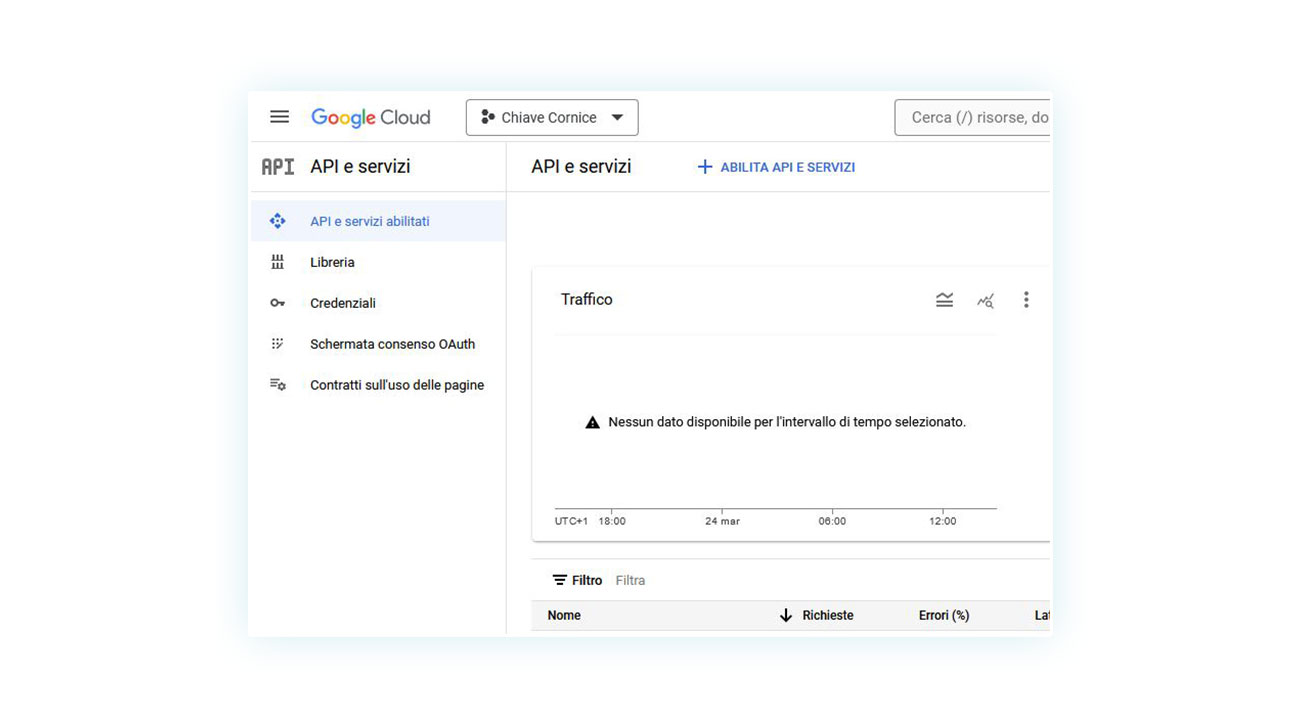
Task: Click the API e servizi sidebar heading
Action: point(360,167)
